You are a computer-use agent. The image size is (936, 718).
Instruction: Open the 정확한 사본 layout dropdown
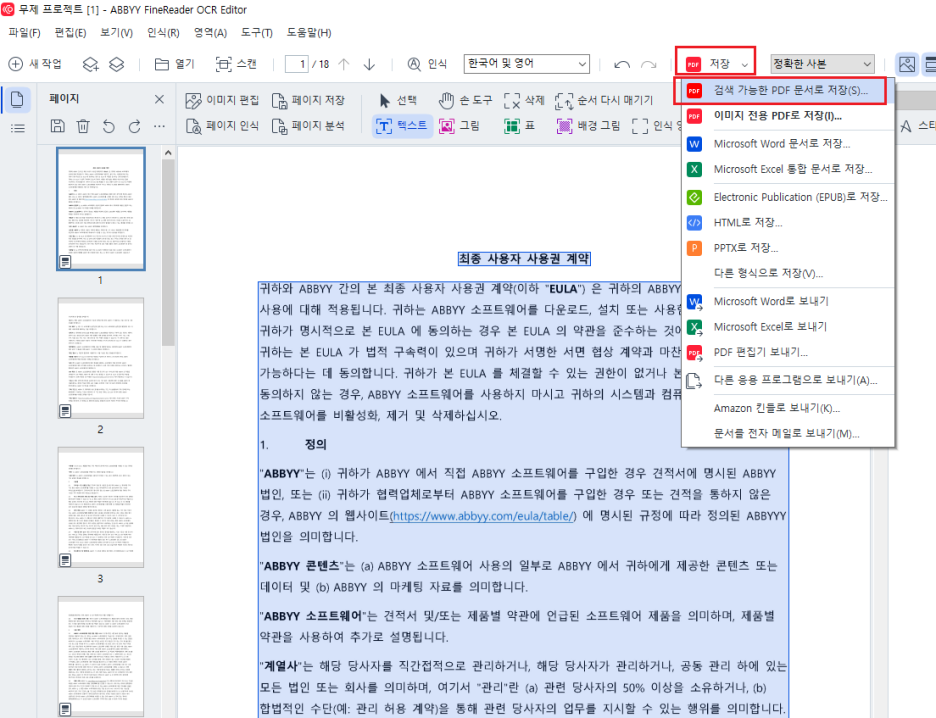tap(823, 63)
